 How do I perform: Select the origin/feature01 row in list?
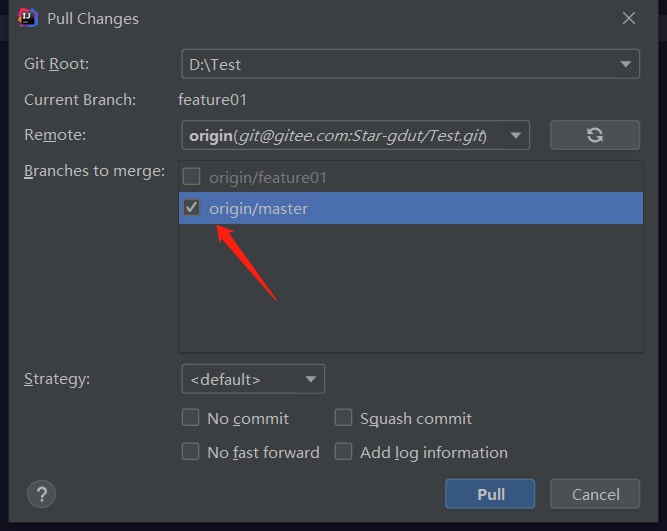(x=400, y=177)
